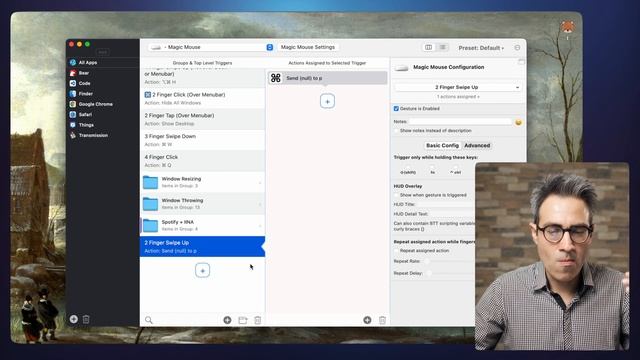The height and width of the screenshot is (360, 640).
Task: Select the 4 Finger Click trigger
Action: (x=202, y=161)
